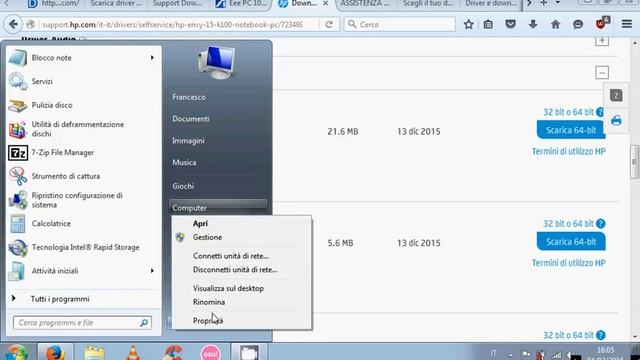The width and height of the screenshot is (640, 360).
Task: Open Firefox hamburger menu
Action: click(627, 24)
